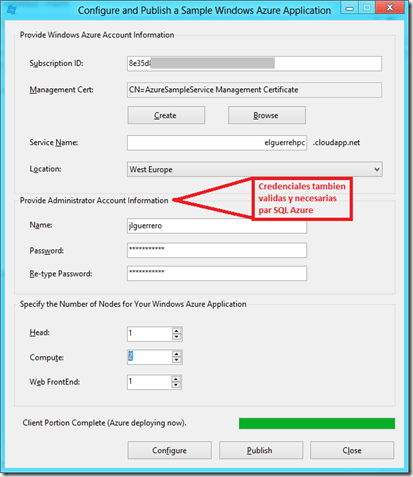The height and width of the screenshot is (477, 413).
Task: Click the Service Name input field
Action: click(x=217, y=143)
